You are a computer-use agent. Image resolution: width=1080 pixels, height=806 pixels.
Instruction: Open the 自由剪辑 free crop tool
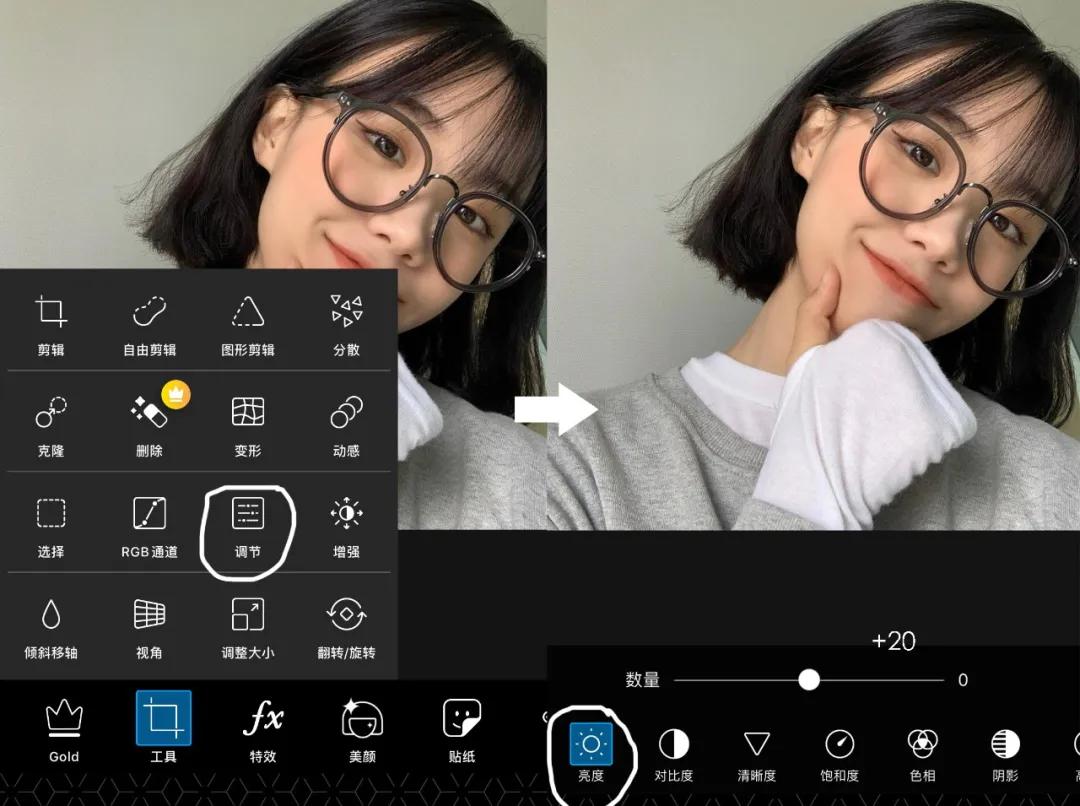[x=148, y=325]
